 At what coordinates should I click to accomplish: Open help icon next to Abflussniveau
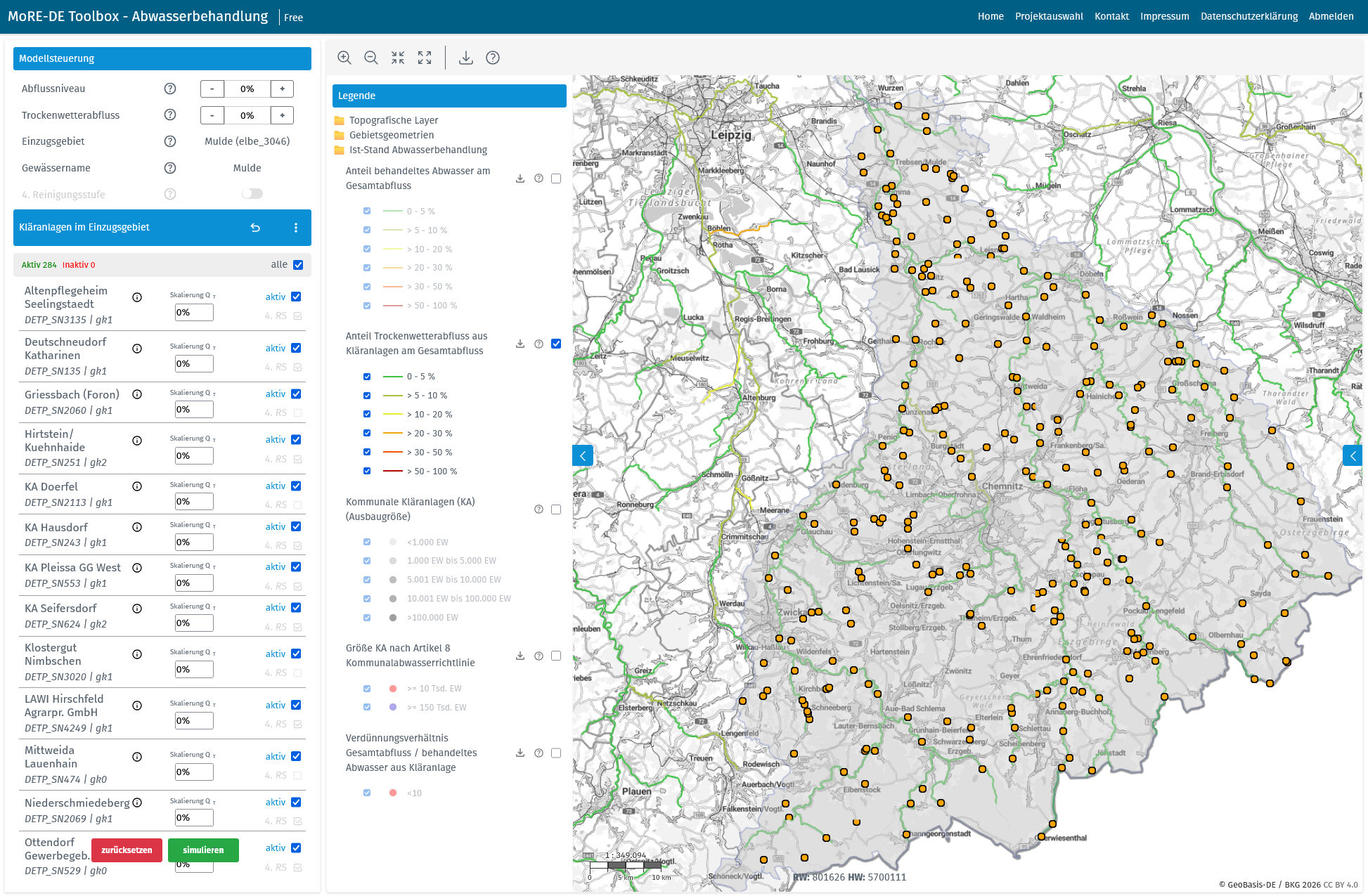(x=170, y=89)
